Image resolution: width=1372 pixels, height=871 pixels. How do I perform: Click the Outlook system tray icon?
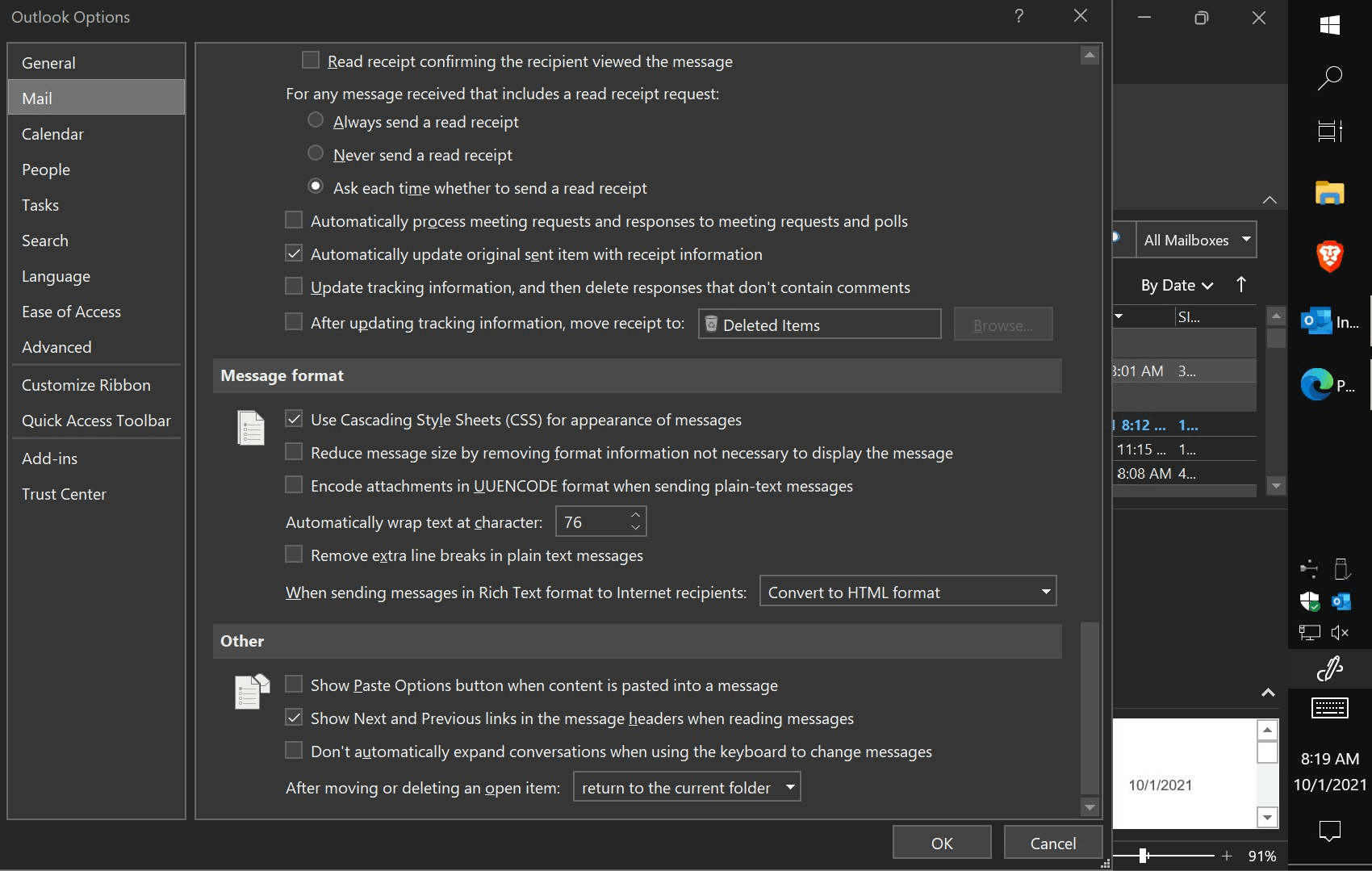[x=1341, y=601]
